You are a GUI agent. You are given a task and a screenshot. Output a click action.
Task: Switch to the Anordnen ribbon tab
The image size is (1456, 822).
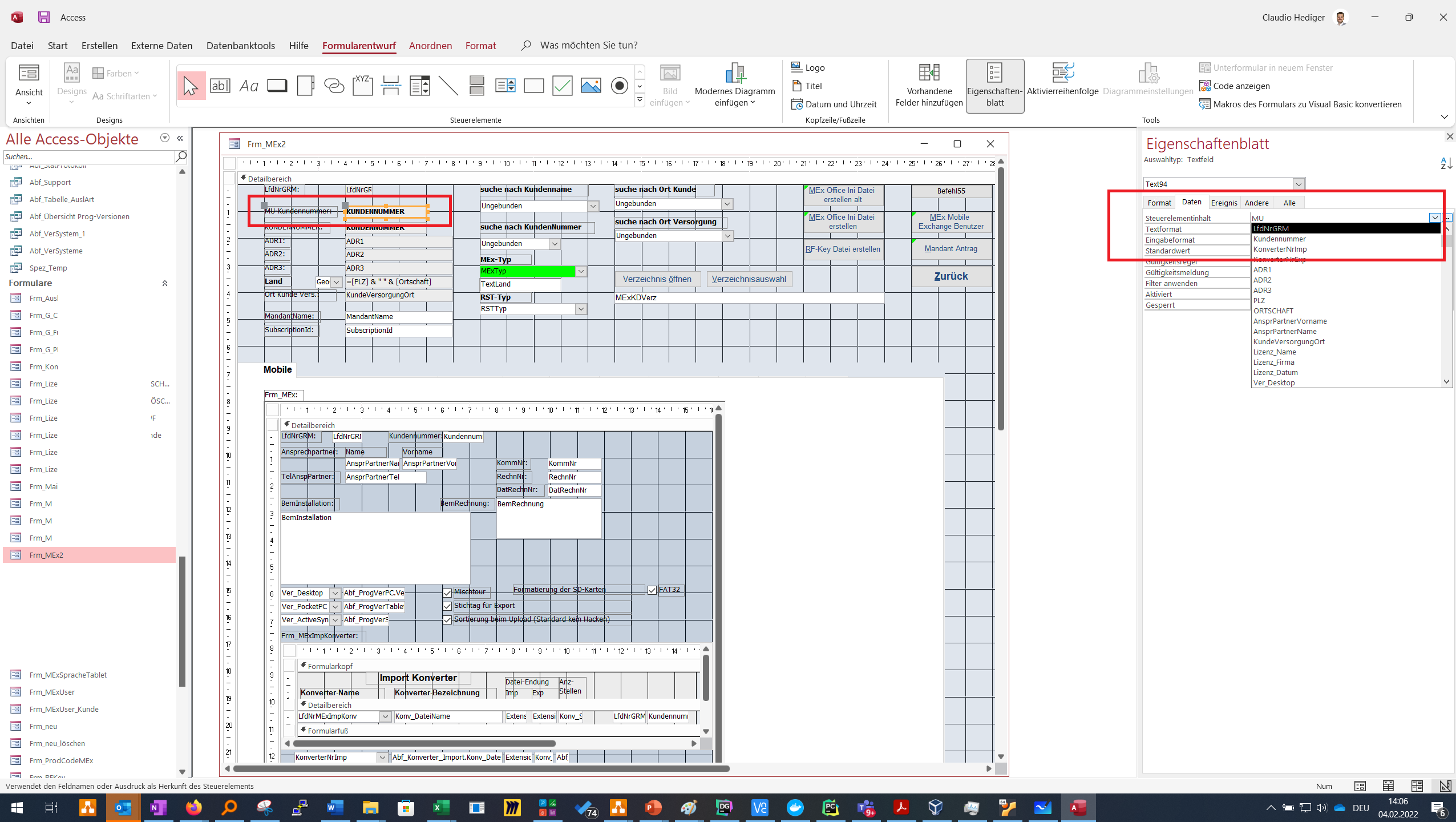tap(430, 45)
